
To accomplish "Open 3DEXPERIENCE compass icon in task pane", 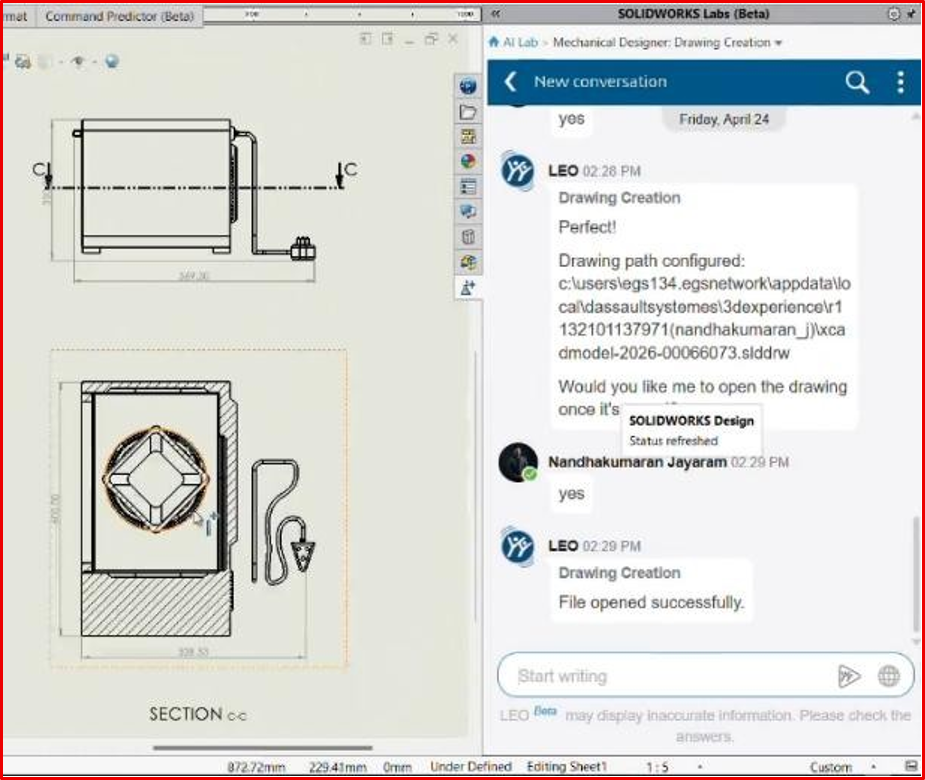I will click(x=468, y=86).
